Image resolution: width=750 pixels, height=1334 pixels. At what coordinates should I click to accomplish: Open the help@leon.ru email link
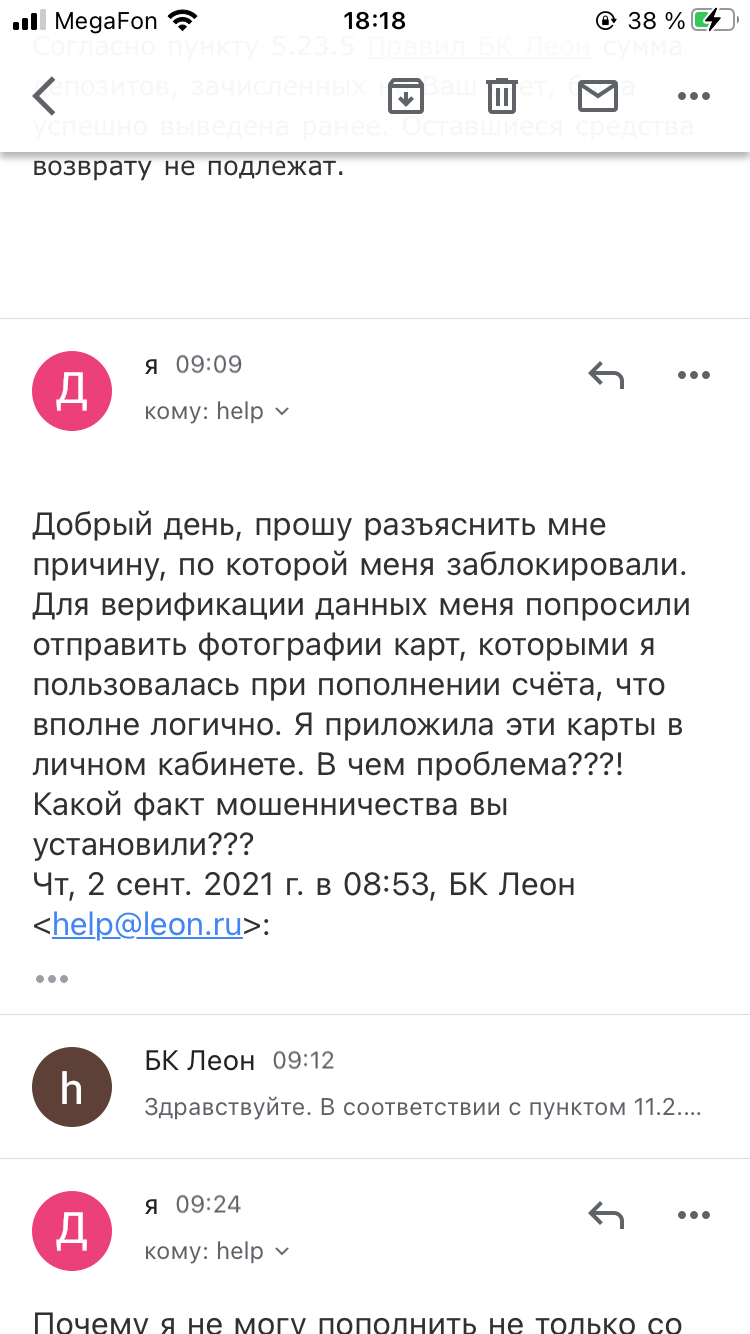147,925
